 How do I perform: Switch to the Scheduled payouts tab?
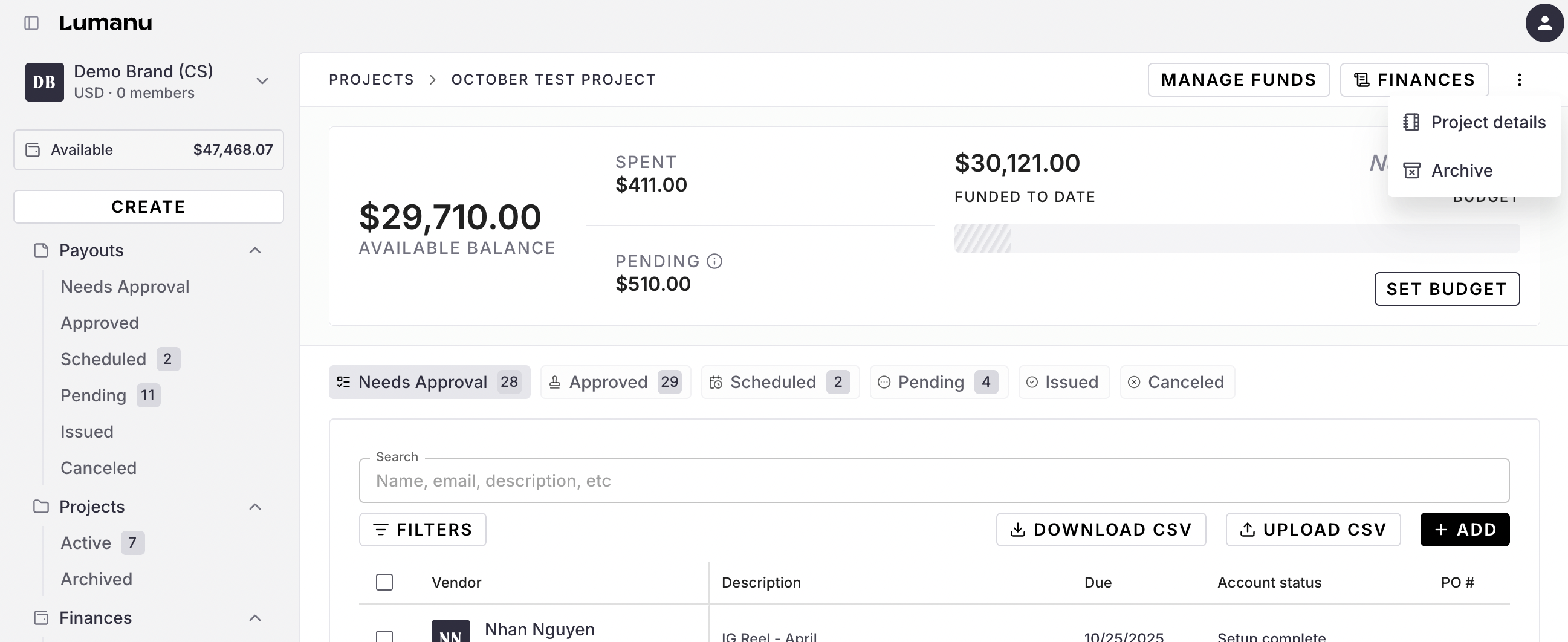780,382
